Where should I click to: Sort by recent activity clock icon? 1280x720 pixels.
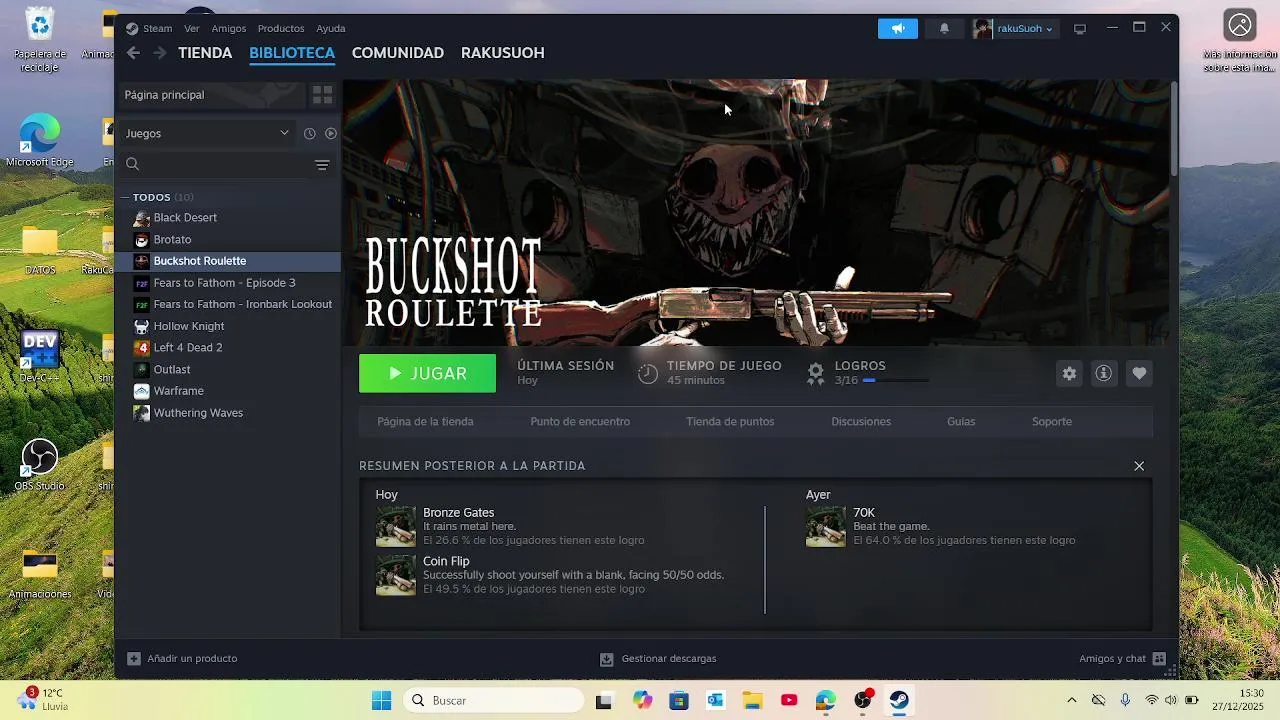click(x=310, y=133)
